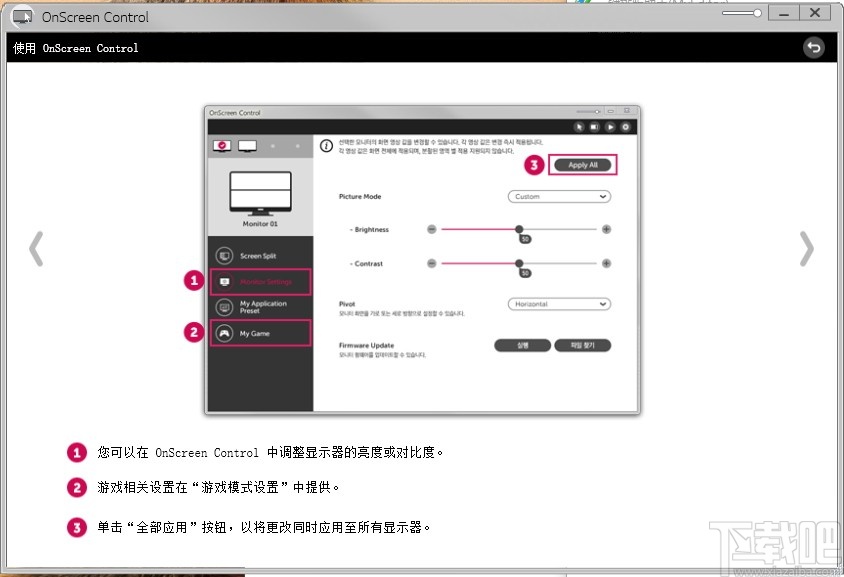The image size is (844, 577).
Task: Click the monitor identify icon in the toolbar
Action: (x=596, y=125)
